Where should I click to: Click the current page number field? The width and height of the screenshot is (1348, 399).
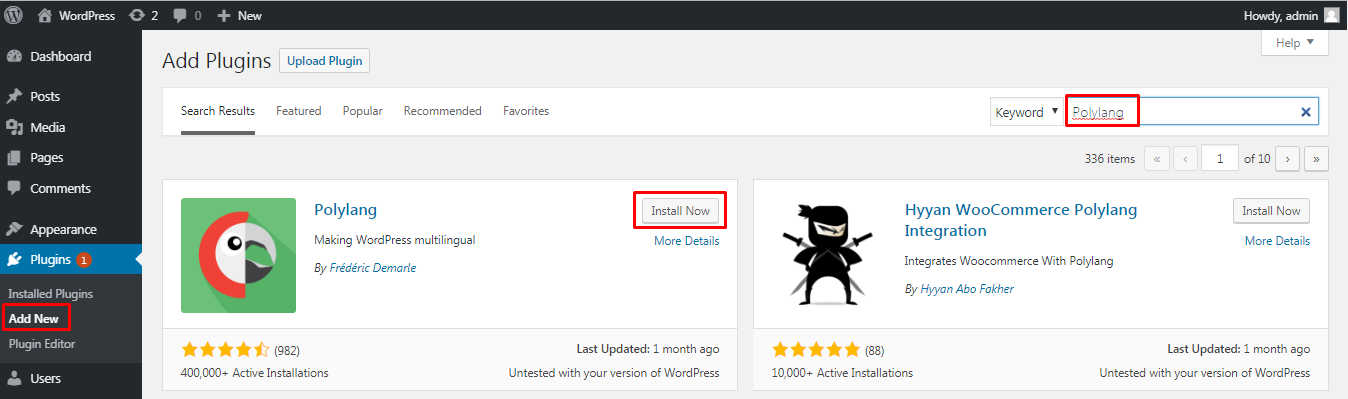click(1220, 158)
